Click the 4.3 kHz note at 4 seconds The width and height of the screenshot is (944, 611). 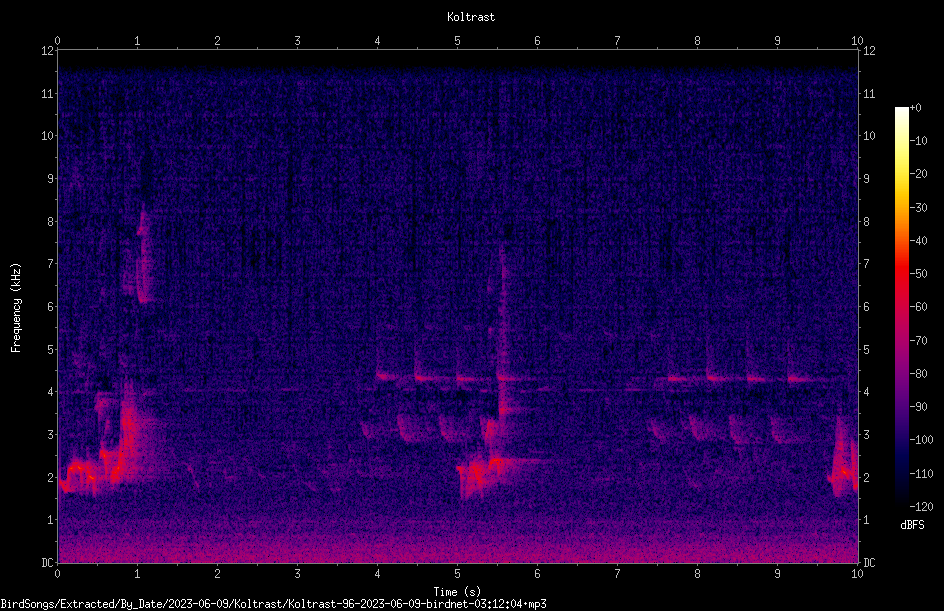coord(385,377)
